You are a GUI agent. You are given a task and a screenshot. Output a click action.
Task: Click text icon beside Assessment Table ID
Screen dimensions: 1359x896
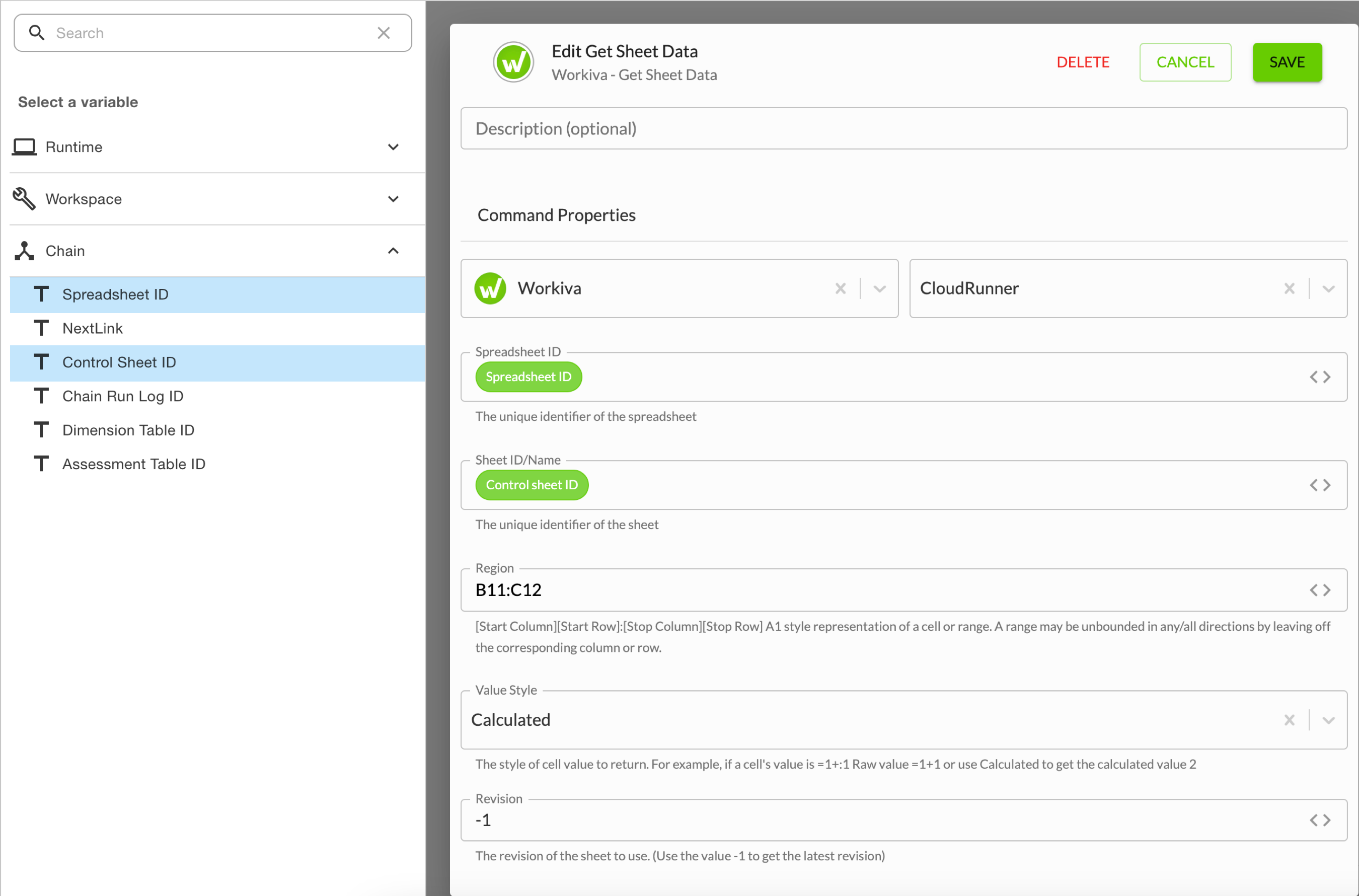click(x=41, y=464)
